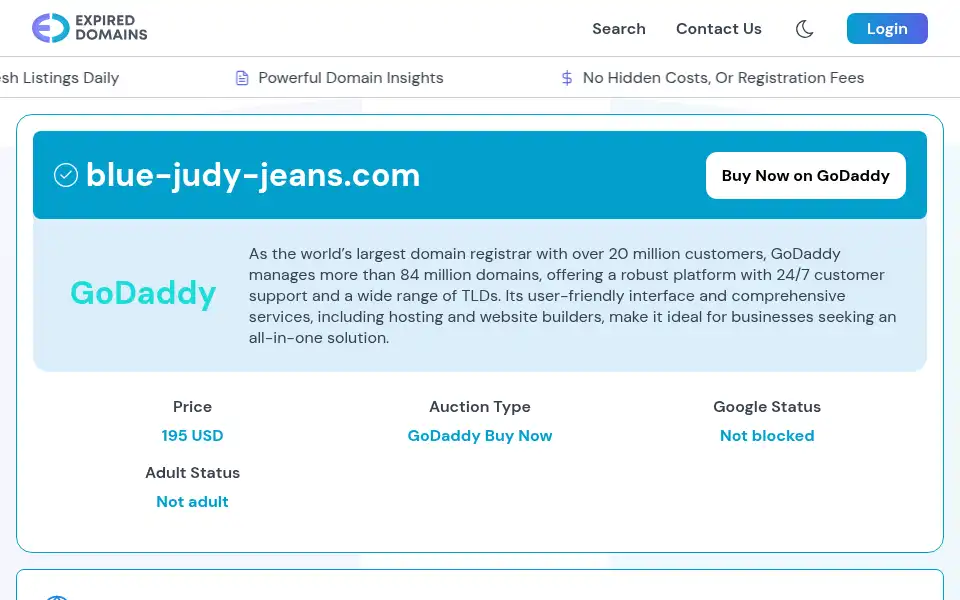The height and width of the screenshot is (600, 960).
Task: Click No Hidden Costs, Or Registration Fees text
Action: click(723, 78)
